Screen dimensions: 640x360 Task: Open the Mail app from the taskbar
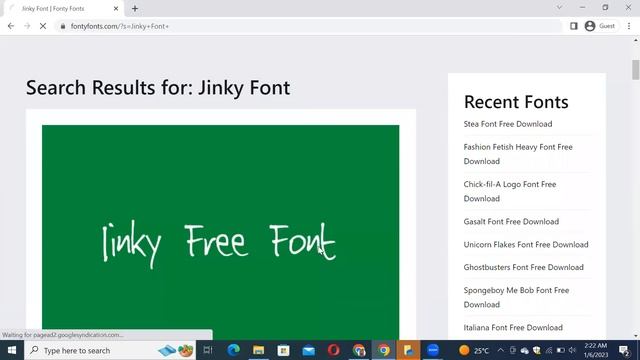[309, 350]
